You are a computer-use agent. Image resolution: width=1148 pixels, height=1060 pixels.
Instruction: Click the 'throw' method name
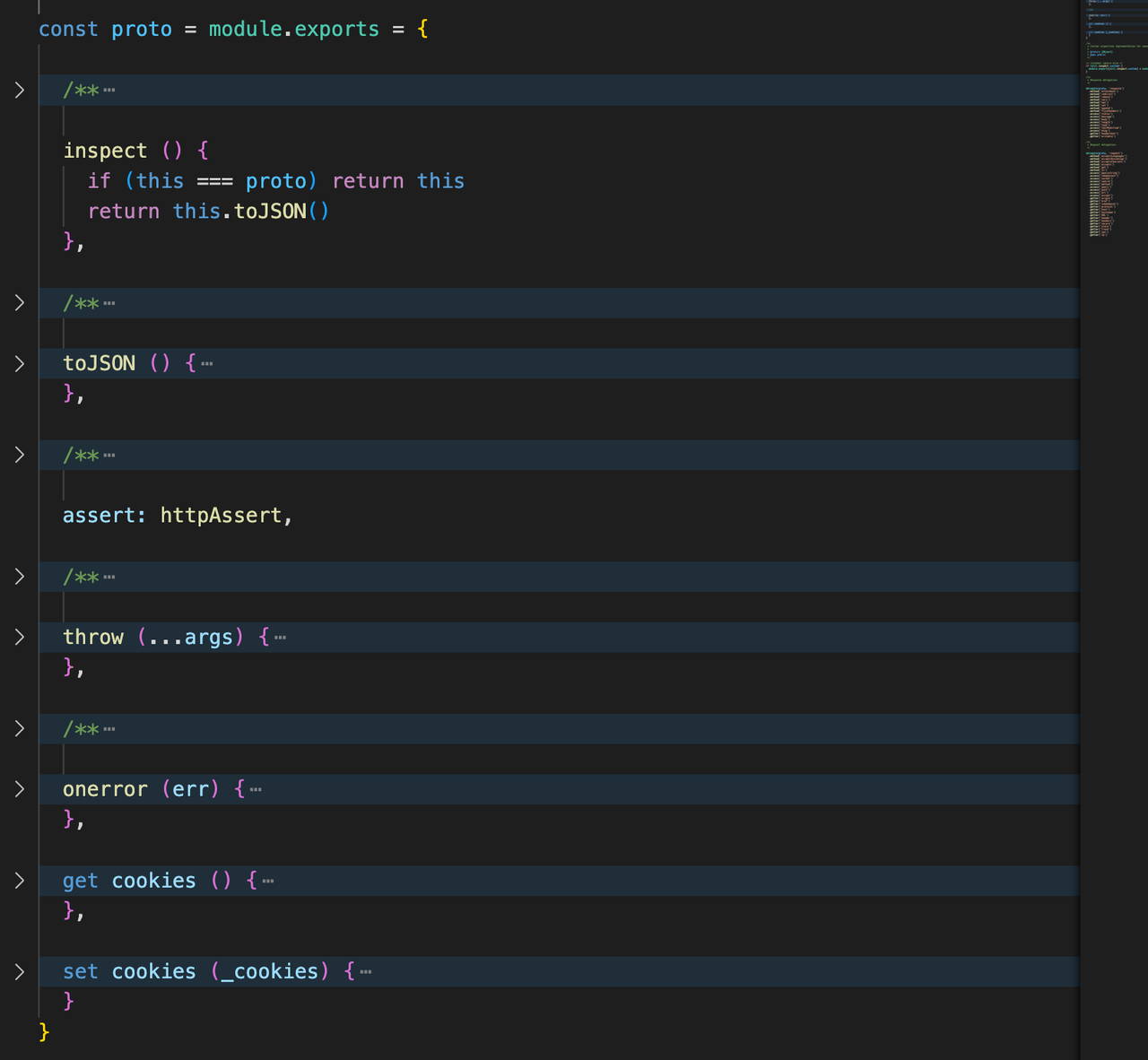tap(93, 637)
